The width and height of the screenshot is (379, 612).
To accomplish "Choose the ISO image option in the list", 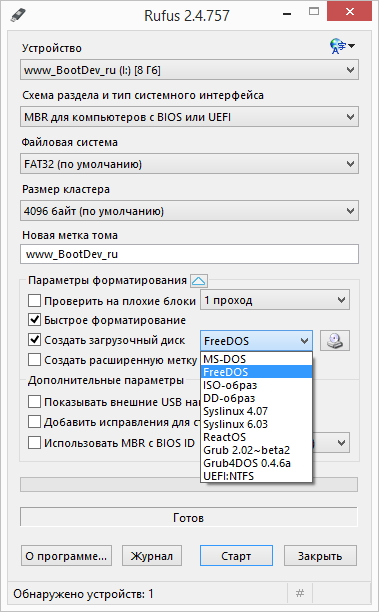I will click(x=256, y=385).
